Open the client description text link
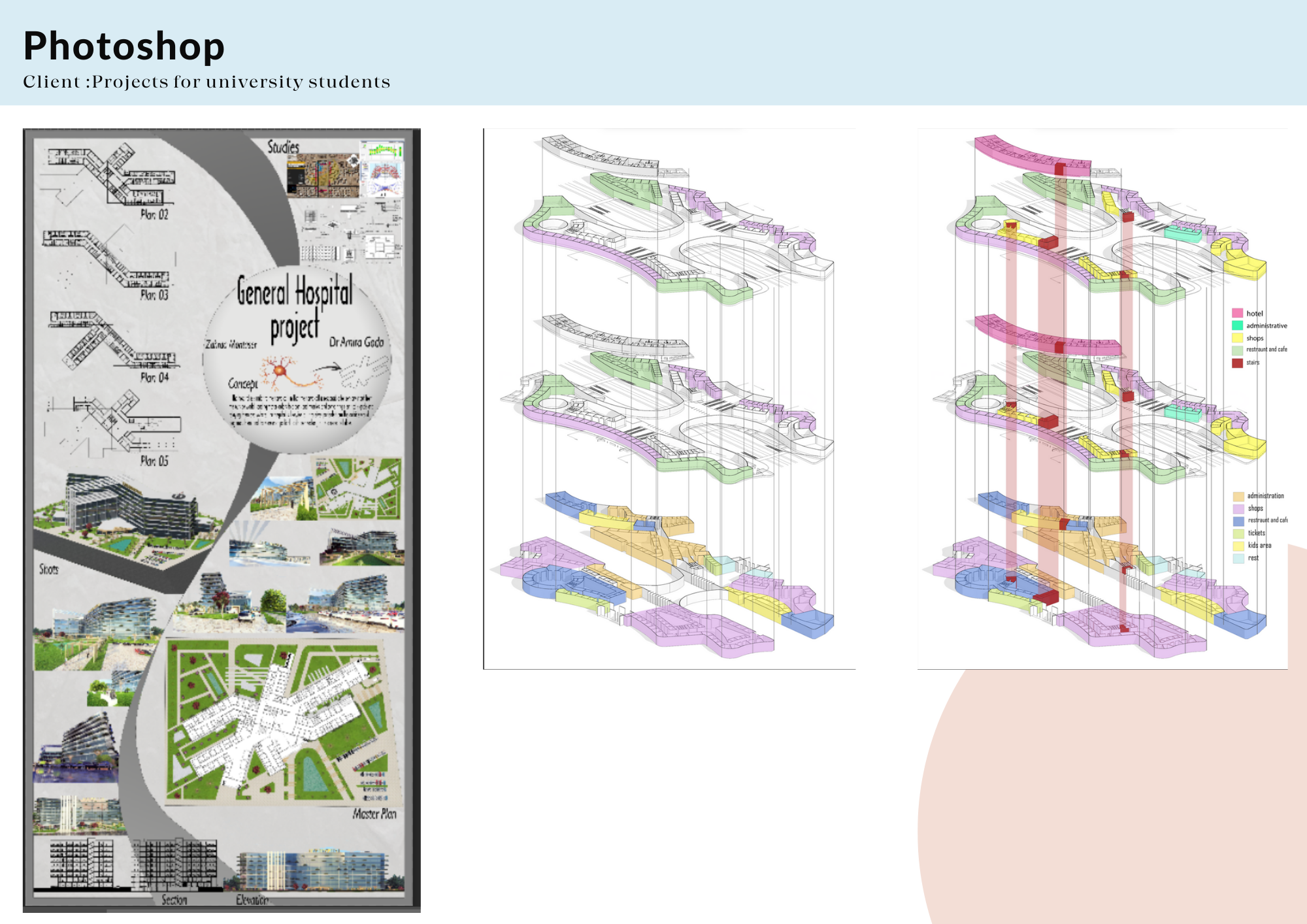 tap(207, 82)
